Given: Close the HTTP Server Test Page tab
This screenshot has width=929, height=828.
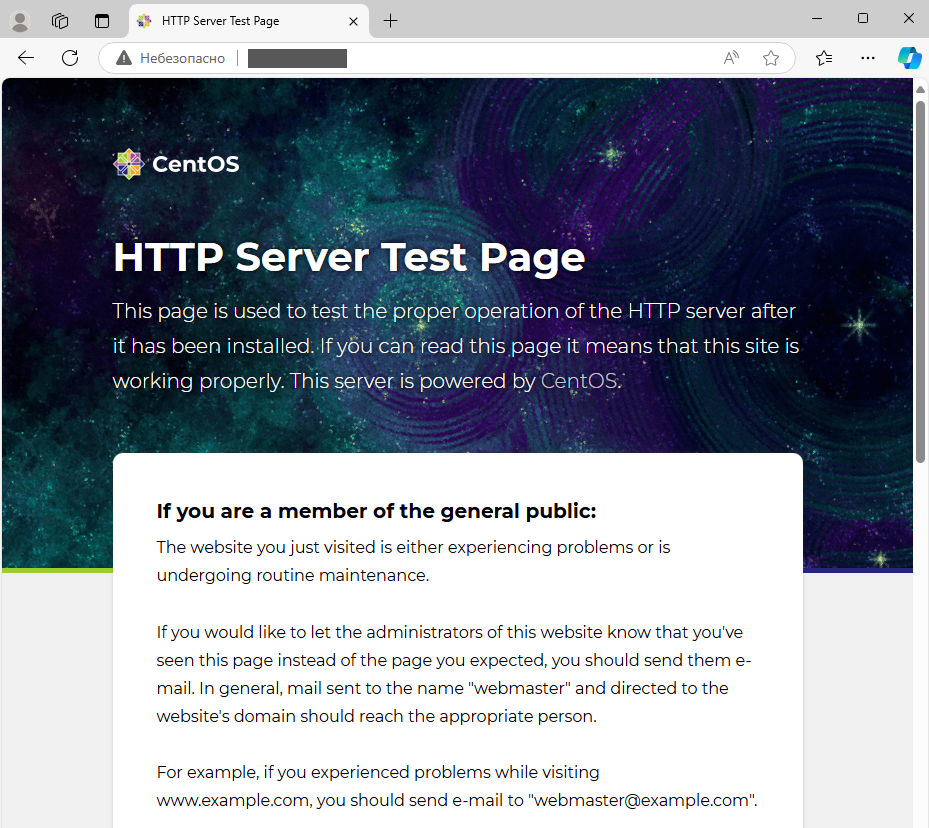Looking at the screenshot, I should (x=353, y=21).
